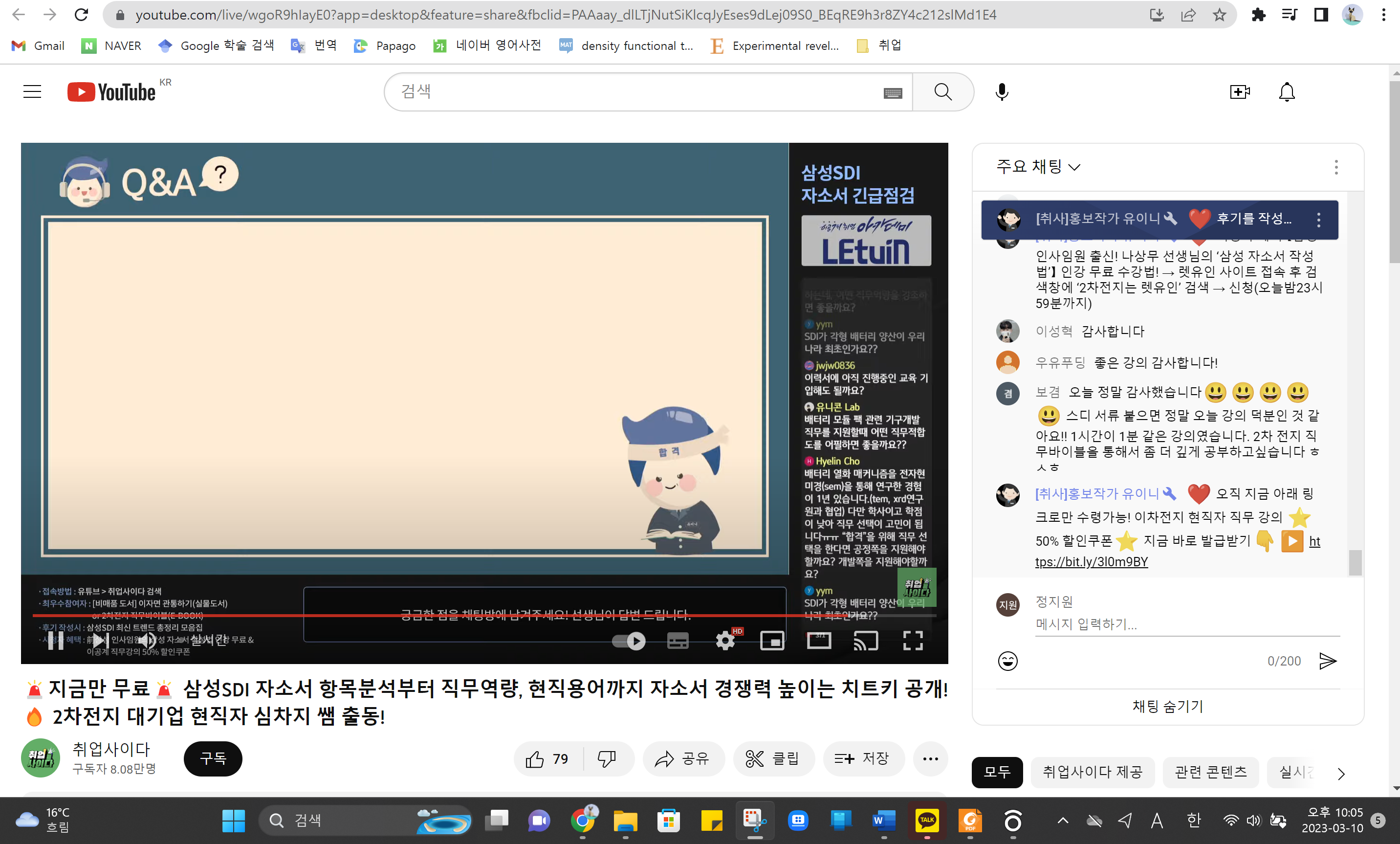The height and width of the screenshot is (844, 1400).
Task: Open the Chrome profile avatar
Action: 1352,15
